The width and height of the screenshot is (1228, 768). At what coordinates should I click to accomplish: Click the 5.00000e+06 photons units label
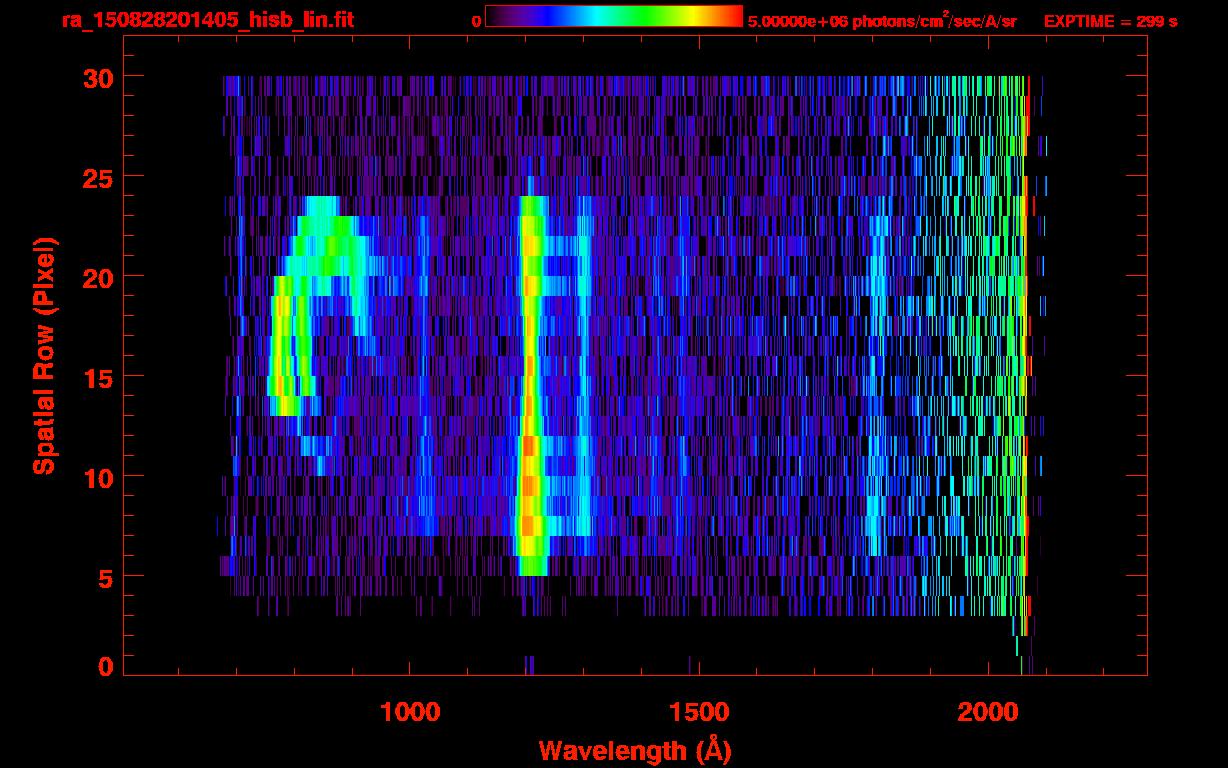tap(881, 21)
